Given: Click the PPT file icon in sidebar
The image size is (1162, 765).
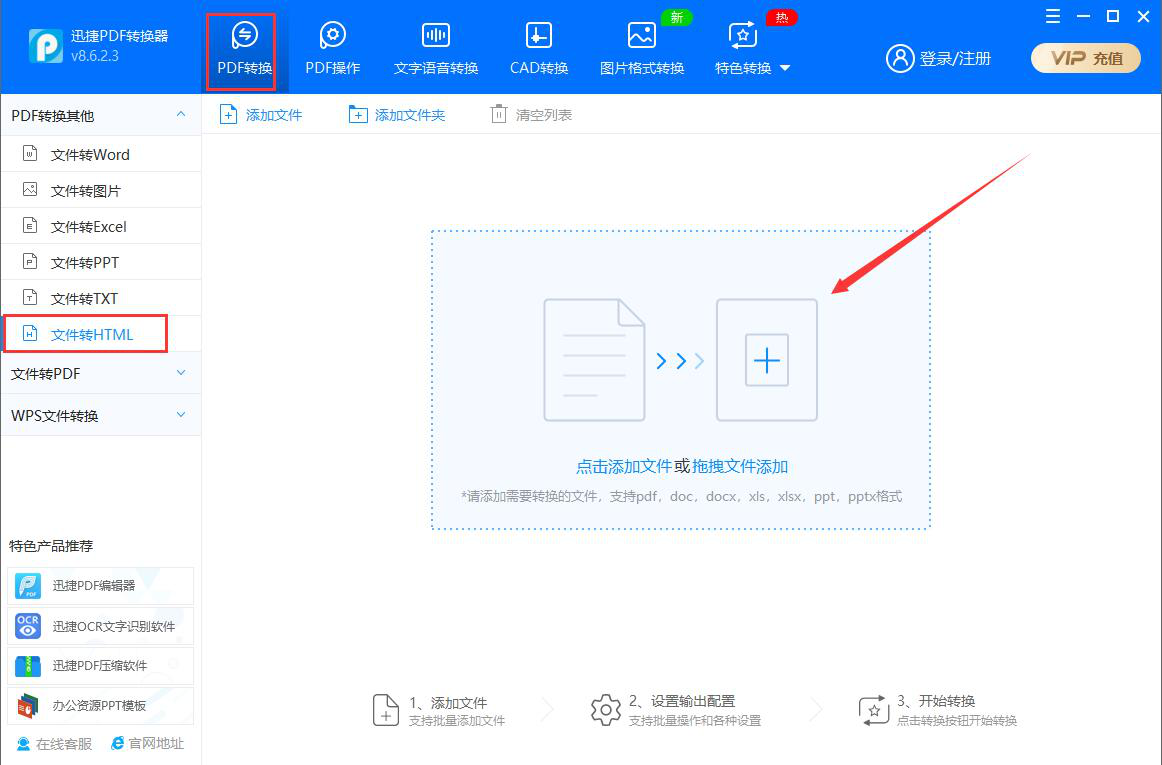Looking at the screenshot, I should coord(30,262).
